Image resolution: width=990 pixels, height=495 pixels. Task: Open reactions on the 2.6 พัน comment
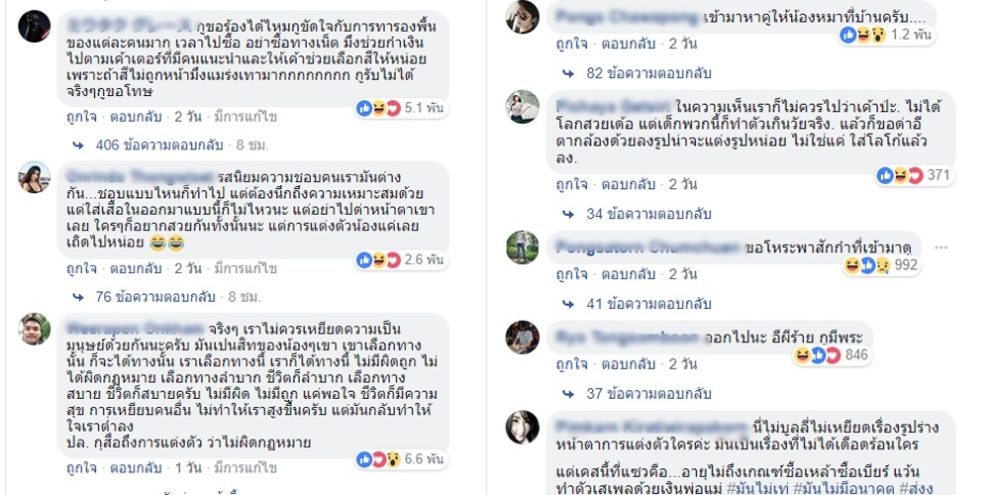[401, 259]
